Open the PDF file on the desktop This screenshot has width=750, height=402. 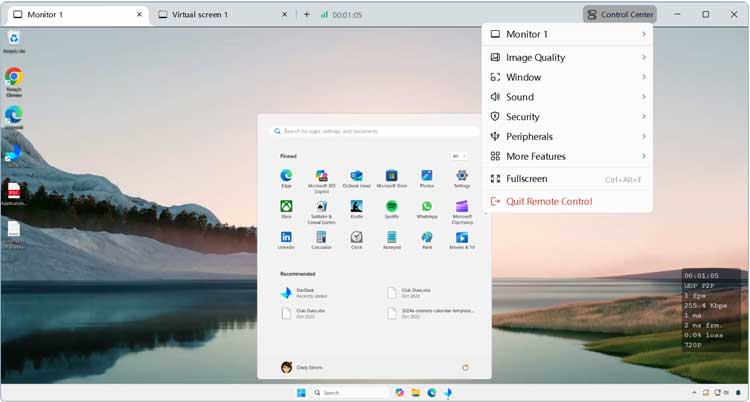pyautogui.click(x=14, y=194)
